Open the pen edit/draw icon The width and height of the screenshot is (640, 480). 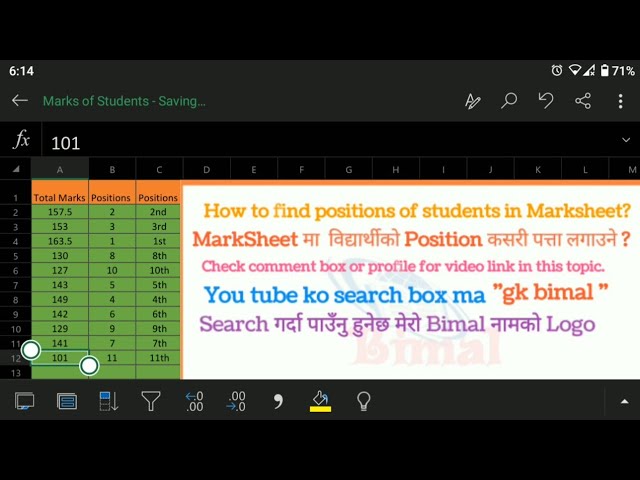tap(473, 101)
